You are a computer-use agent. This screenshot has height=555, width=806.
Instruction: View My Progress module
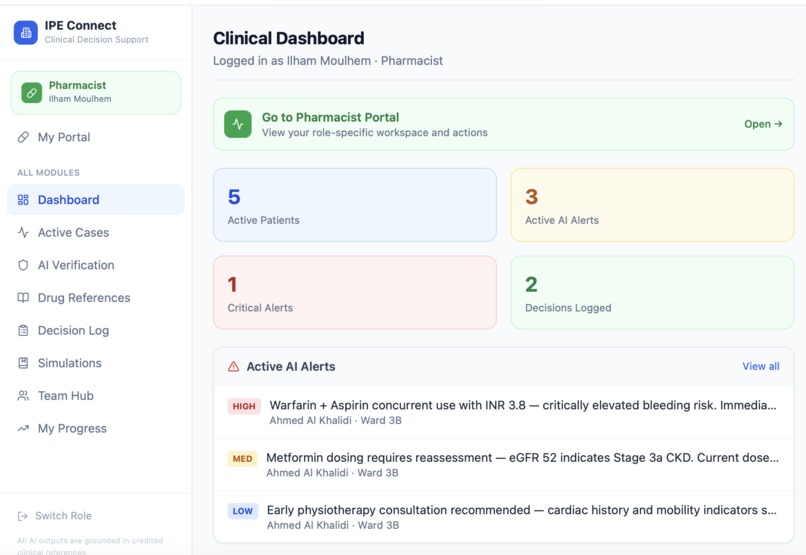(96, 428)
